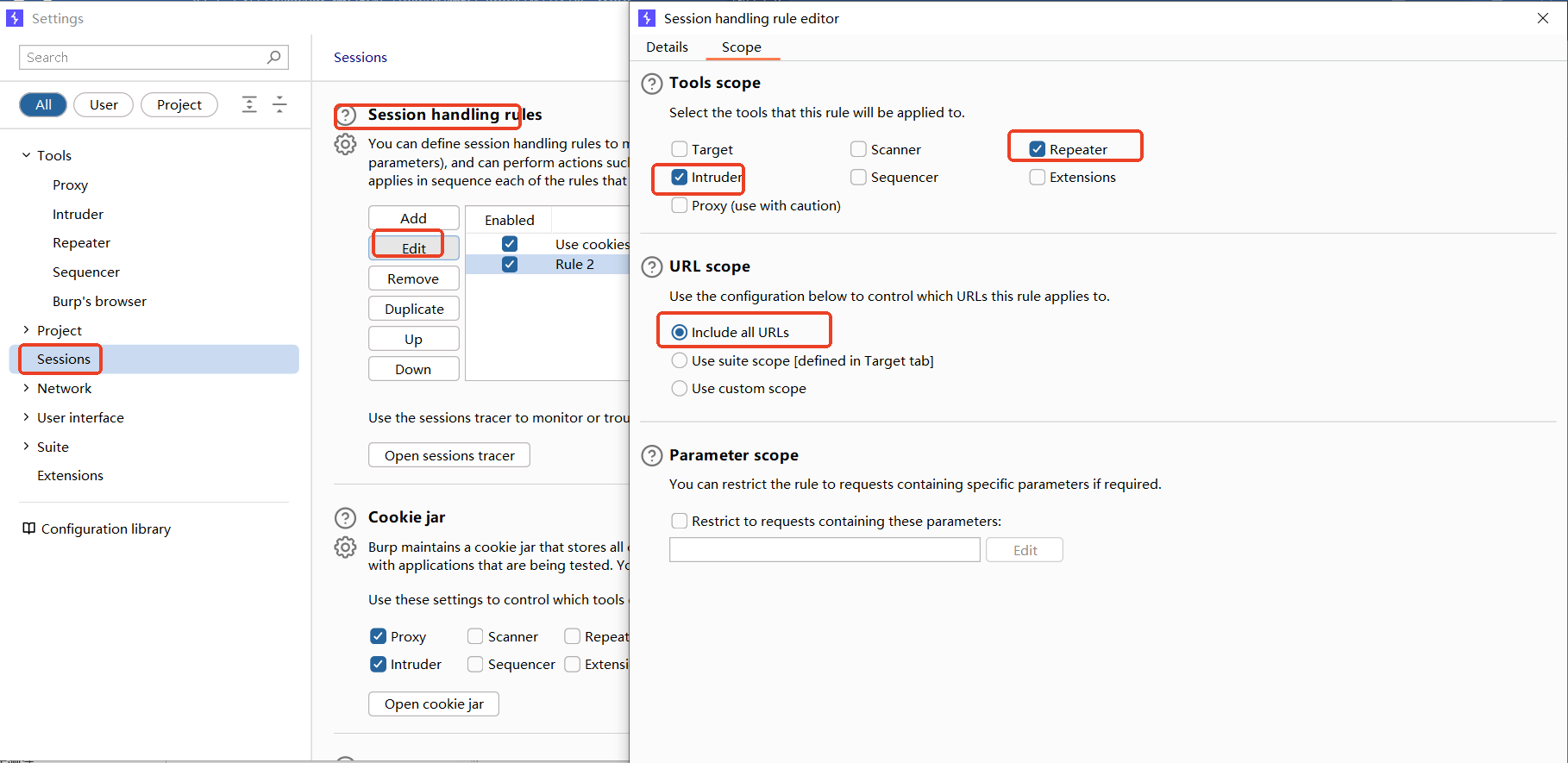Open help icon for Parameter scope
Image resolution: width=1568 pixels, height=763 pixels.
click(x=652, y=456)
